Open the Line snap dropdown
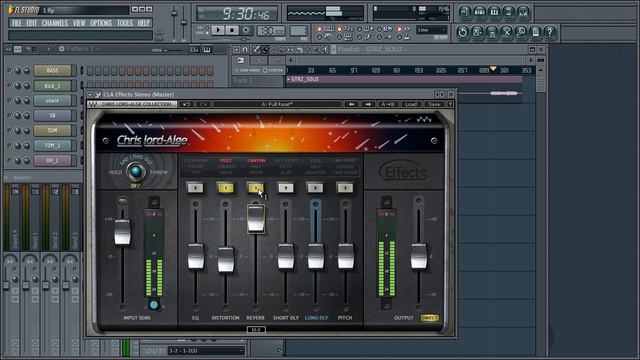 [431, 30]
